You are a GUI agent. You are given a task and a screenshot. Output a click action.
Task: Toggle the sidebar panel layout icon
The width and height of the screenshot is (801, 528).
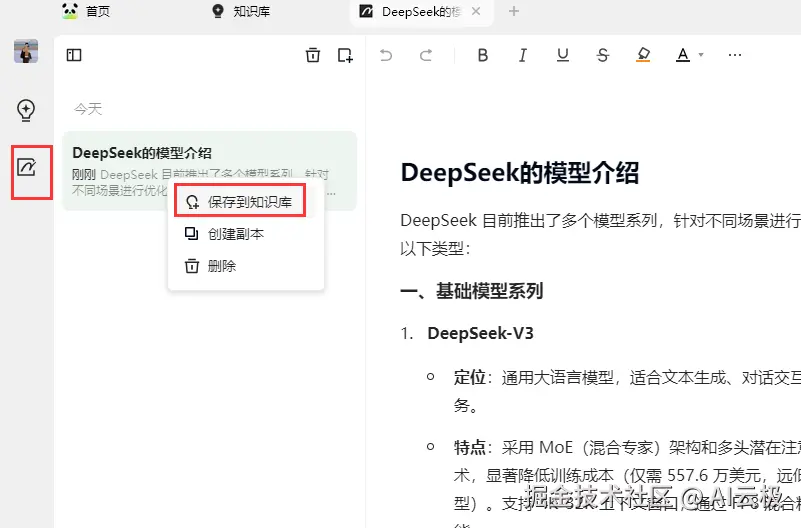point(74,55)
